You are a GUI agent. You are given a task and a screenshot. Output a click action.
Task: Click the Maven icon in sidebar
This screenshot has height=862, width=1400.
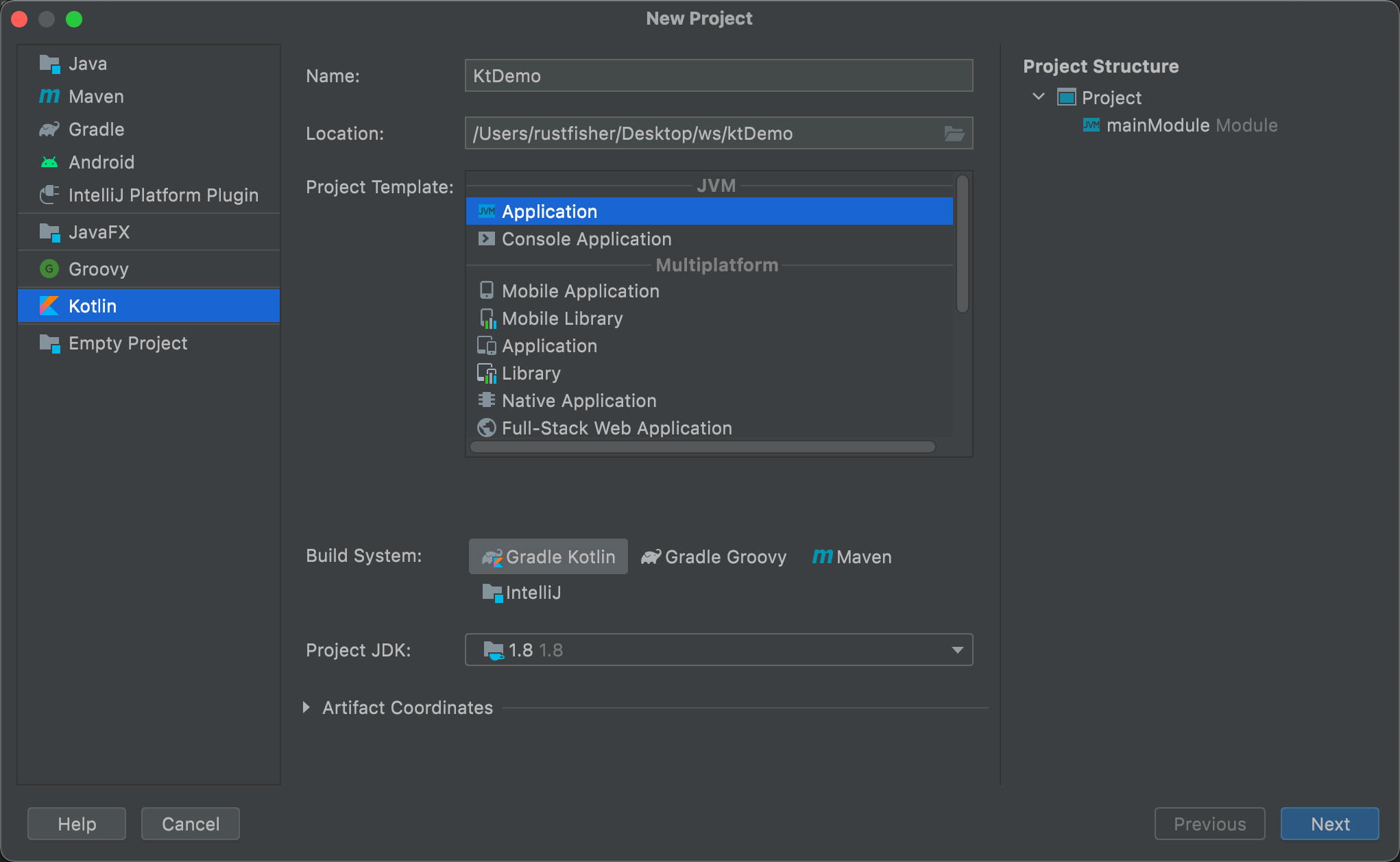click(49, 97)
